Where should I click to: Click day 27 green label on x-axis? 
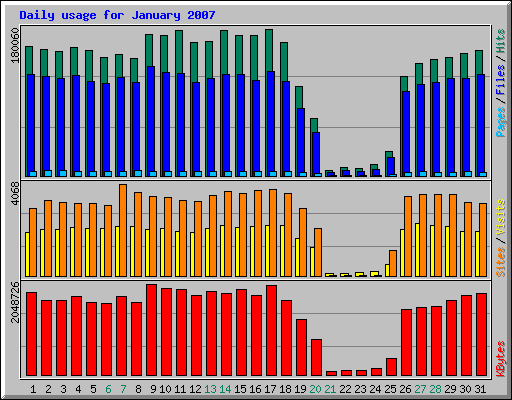420,389
